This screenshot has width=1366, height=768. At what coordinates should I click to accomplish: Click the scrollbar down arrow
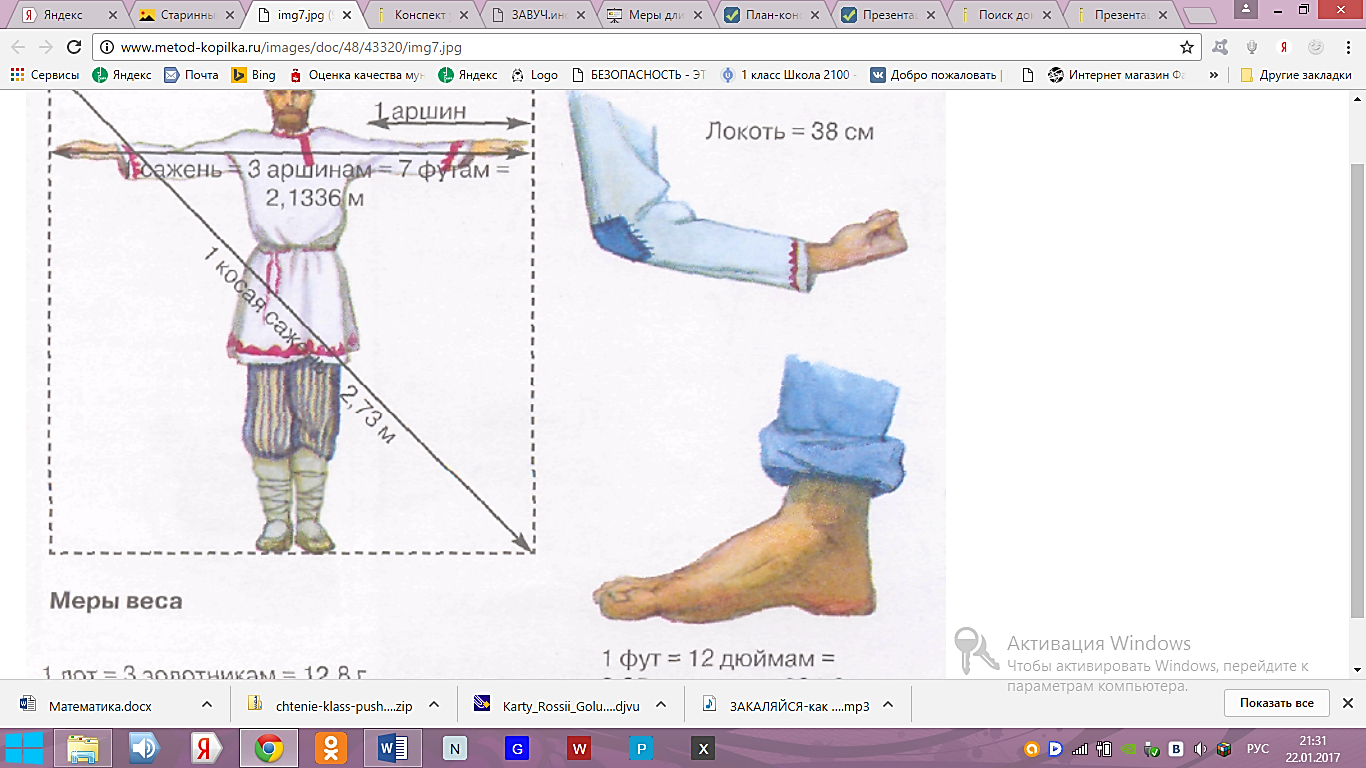click(1357, 669)
